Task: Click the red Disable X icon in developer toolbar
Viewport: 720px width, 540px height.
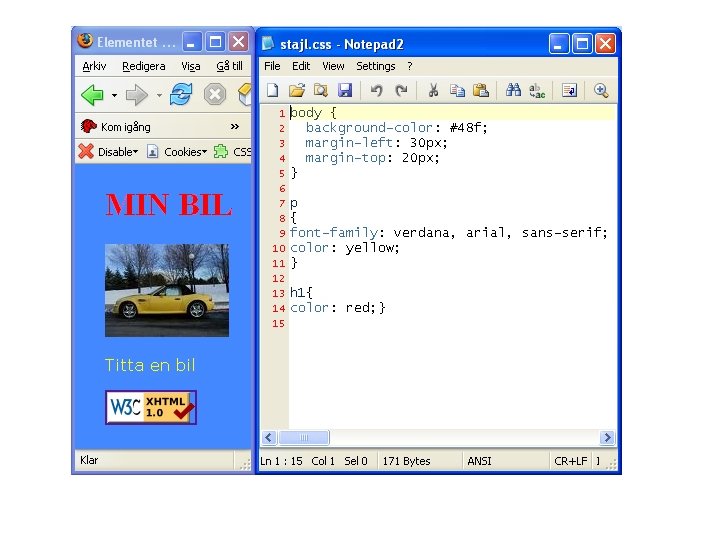Action: tap(86, 152)
